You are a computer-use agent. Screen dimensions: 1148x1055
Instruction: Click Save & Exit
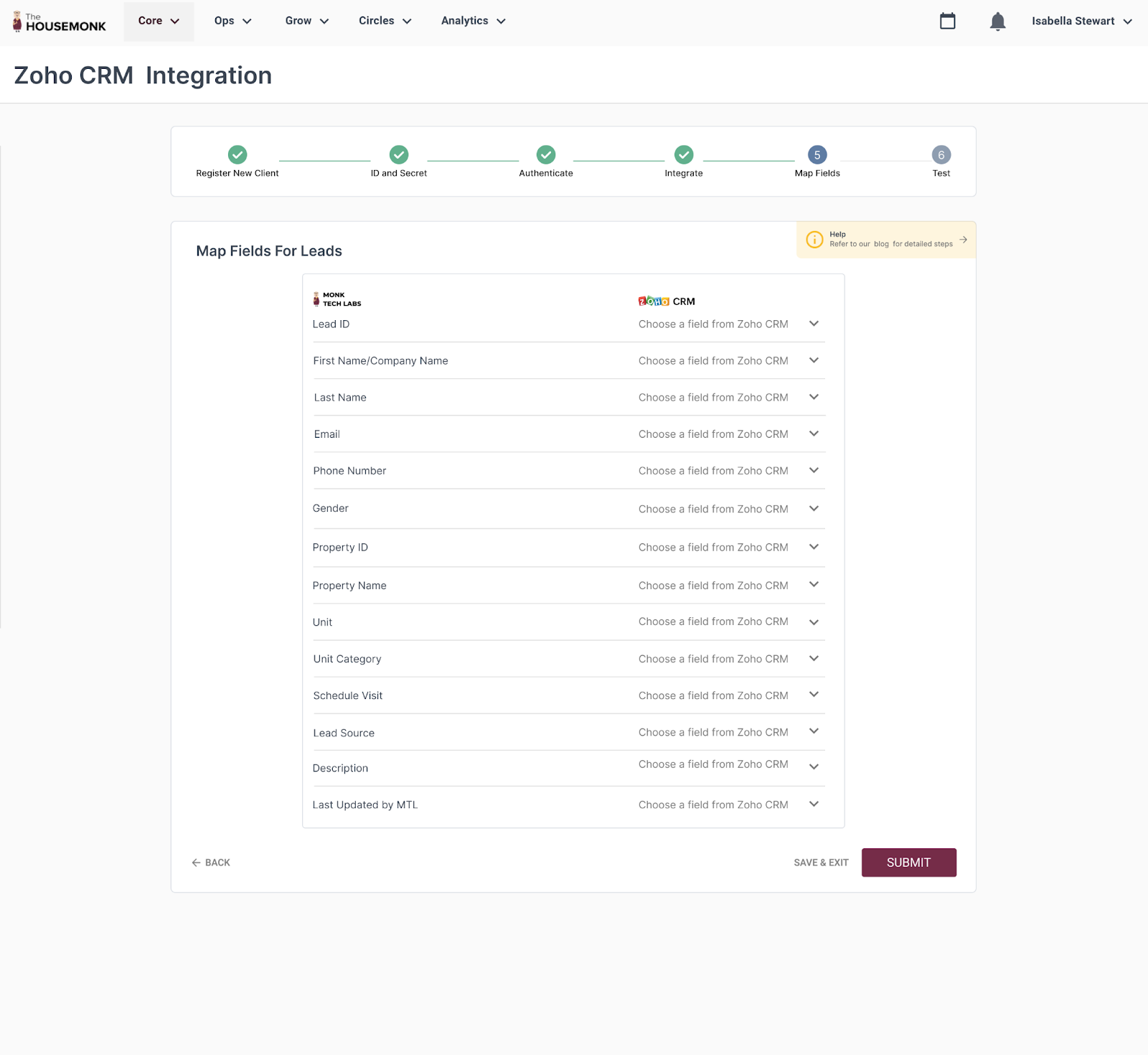tap(821, 863)
